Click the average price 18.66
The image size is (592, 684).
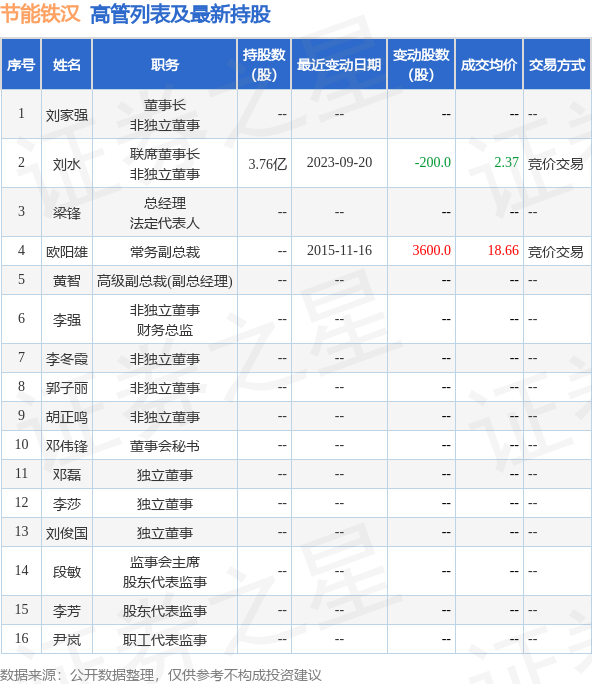(x=503, y=250)
